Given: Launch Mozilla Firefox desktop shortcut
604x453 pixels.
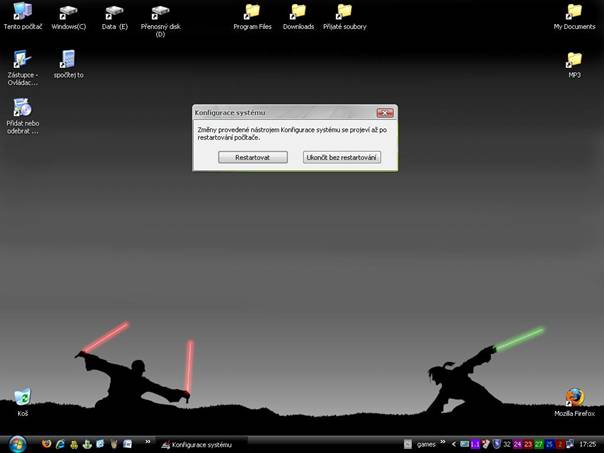Looking at the screenshot, I should click(574, 402).
